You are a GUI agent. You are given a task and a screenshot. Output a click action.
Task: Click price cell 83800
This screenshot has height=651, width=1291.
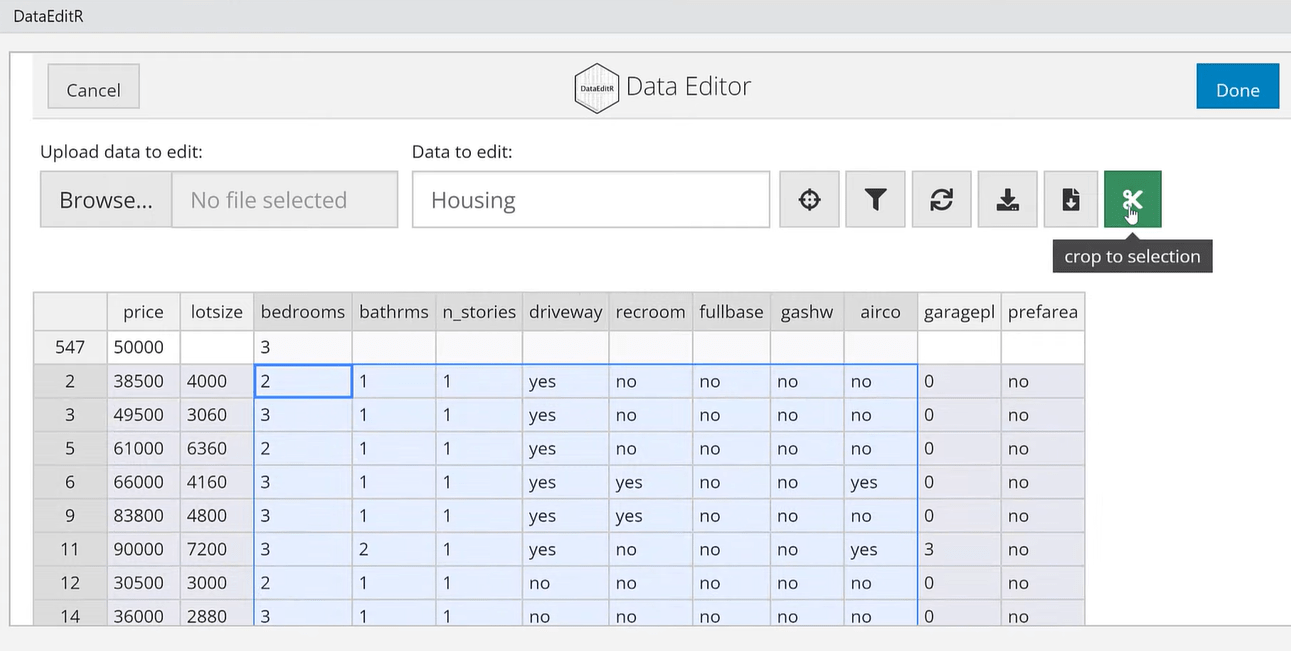(x=144, y=516)
